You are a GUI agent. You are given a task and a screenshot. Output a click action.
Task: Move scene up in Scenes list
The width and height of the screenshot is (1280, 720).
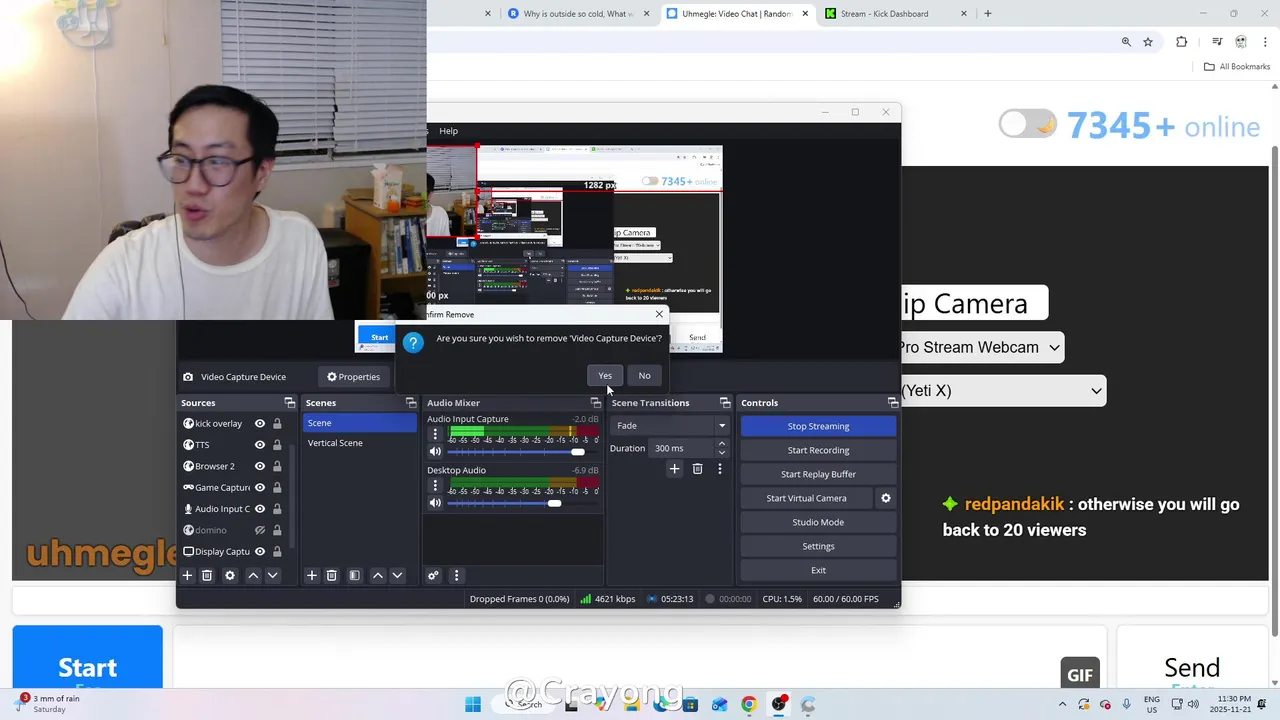(x=378, y=575)
